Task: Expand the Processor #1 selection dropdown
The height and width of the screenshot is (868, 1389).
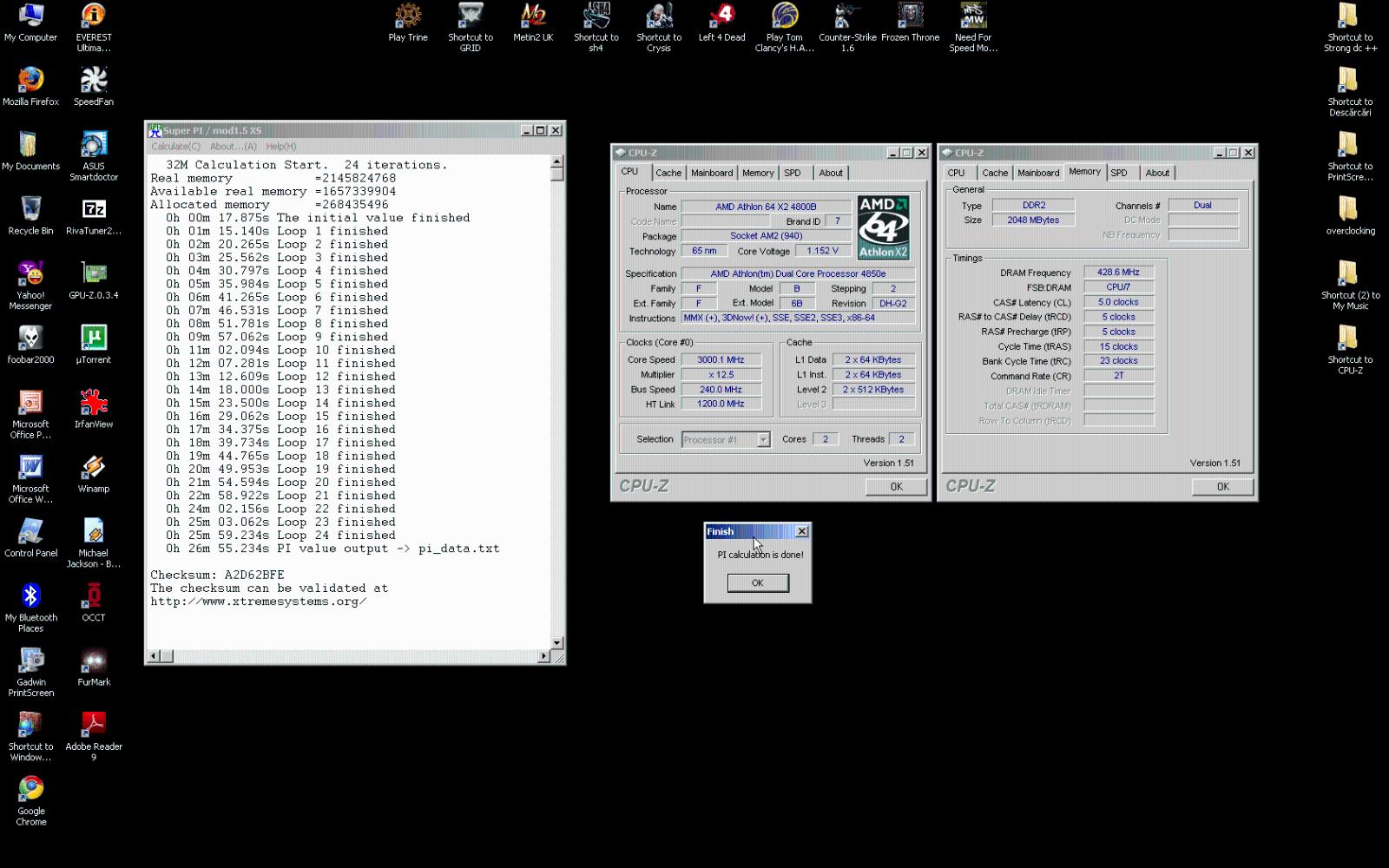Action: pos(763,440)
